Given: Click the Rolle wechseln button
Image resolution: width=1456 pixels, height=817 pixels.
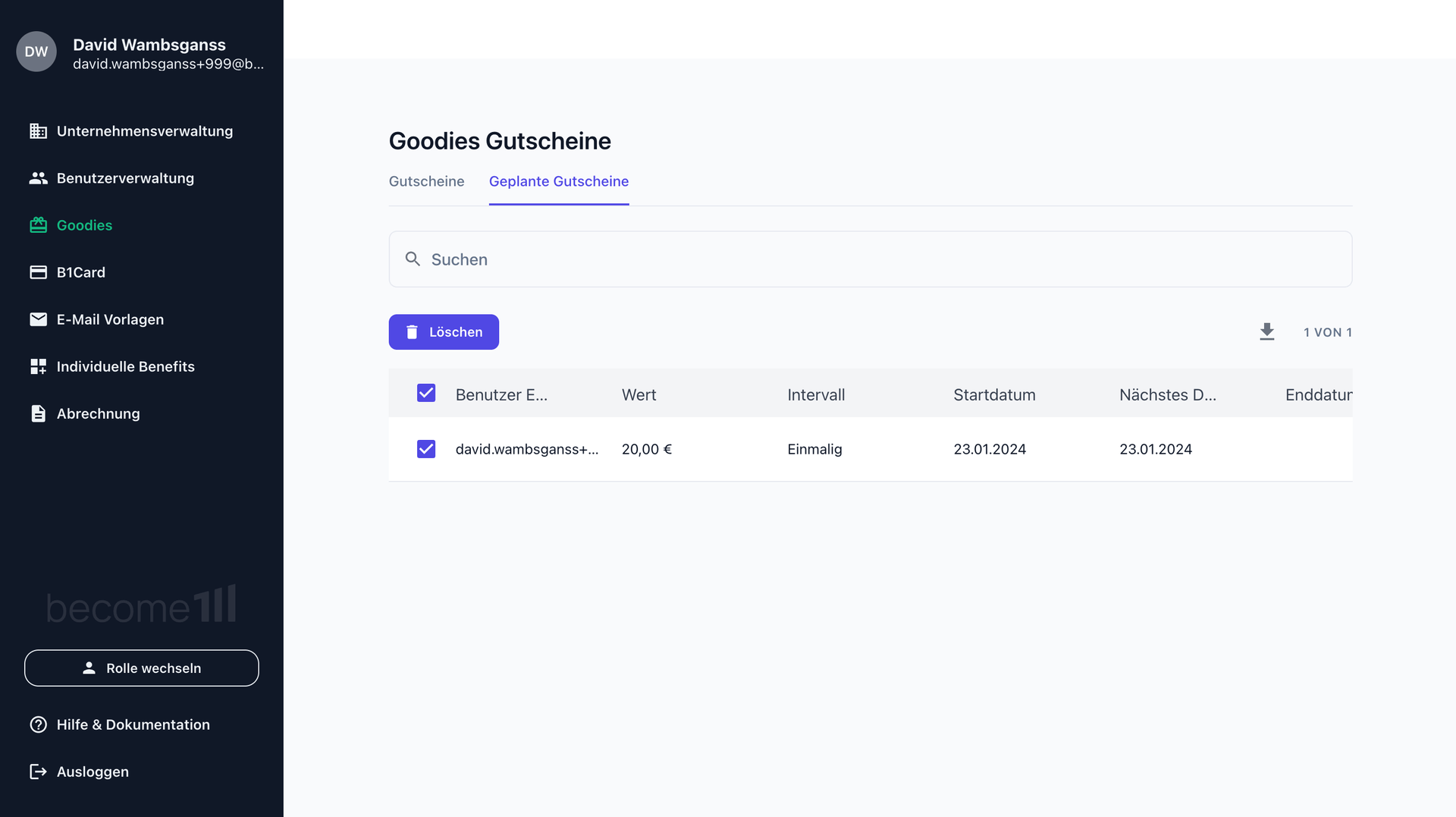Looking at the screenshot, I should point(142,668).
